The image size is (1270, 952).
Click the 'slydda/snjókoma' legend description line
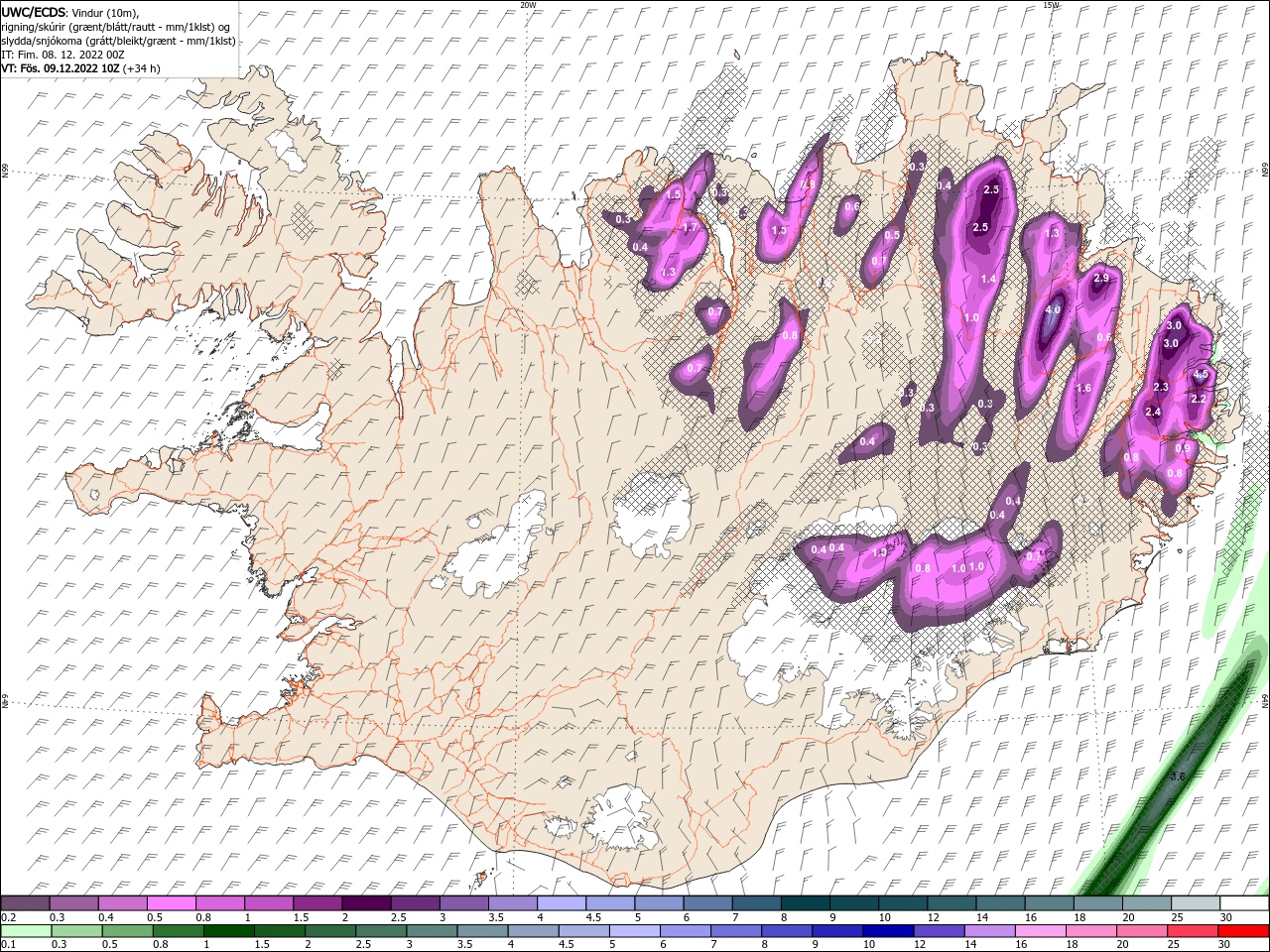118,41
